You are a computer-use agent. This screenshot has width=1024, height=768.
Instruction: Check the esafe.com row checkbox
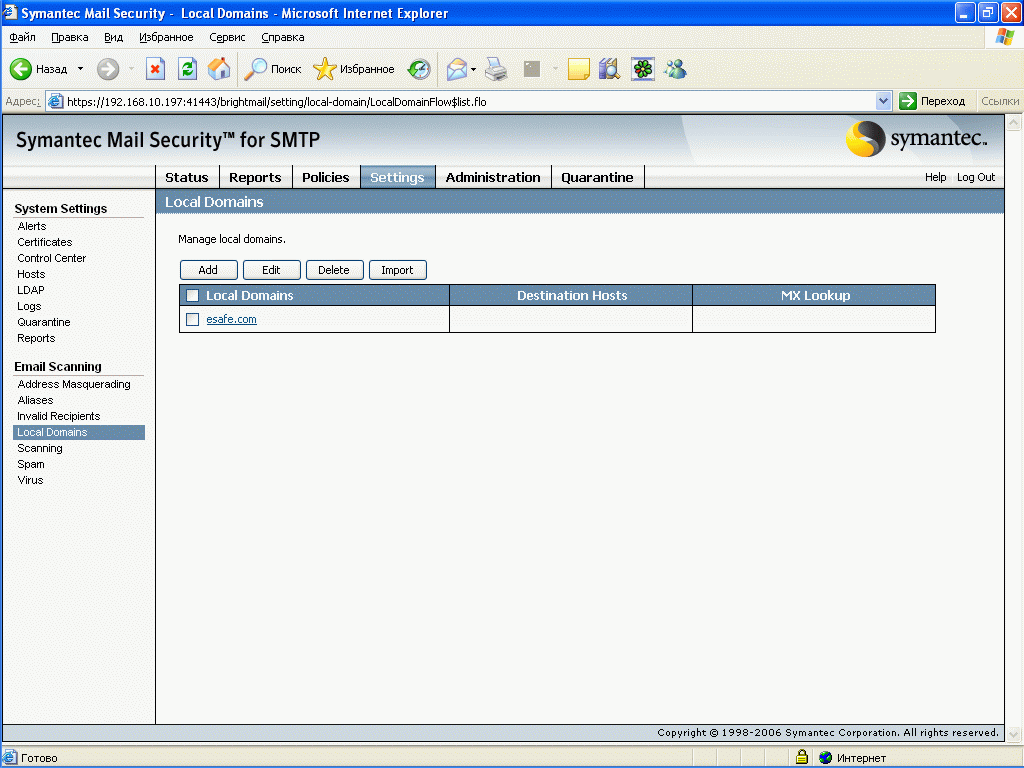point(192,319)
